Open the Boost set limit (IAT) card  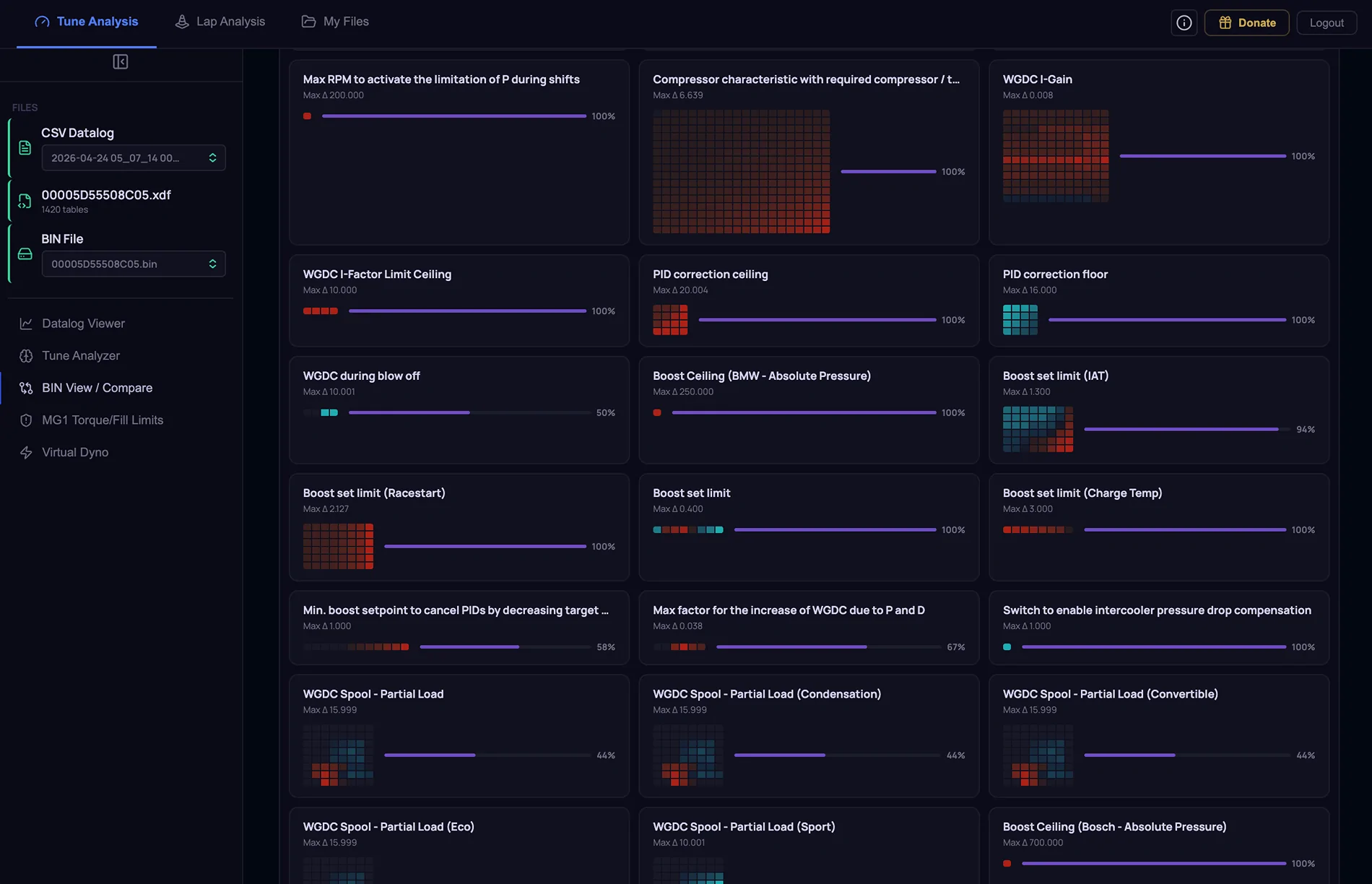(x=1159, y=409)
